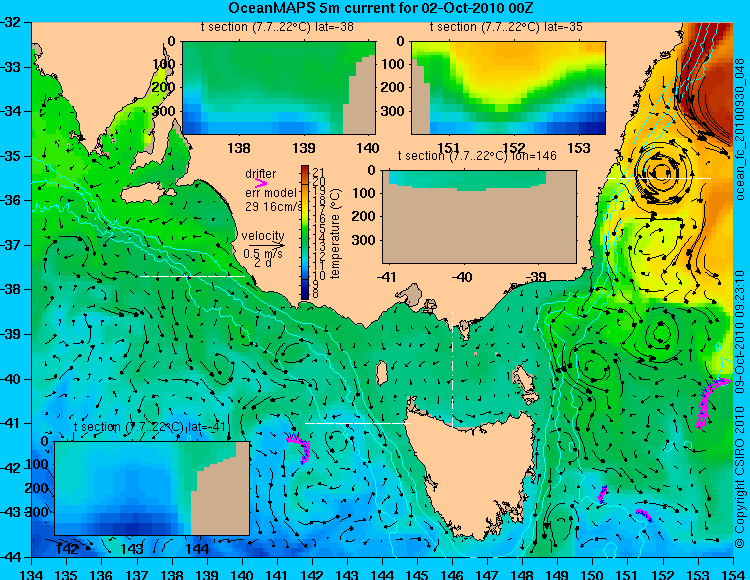Image resolution: width=750 pixels, height=580 pixels.
Task: Click the 'err model' legend text
Action: point(271,193)
